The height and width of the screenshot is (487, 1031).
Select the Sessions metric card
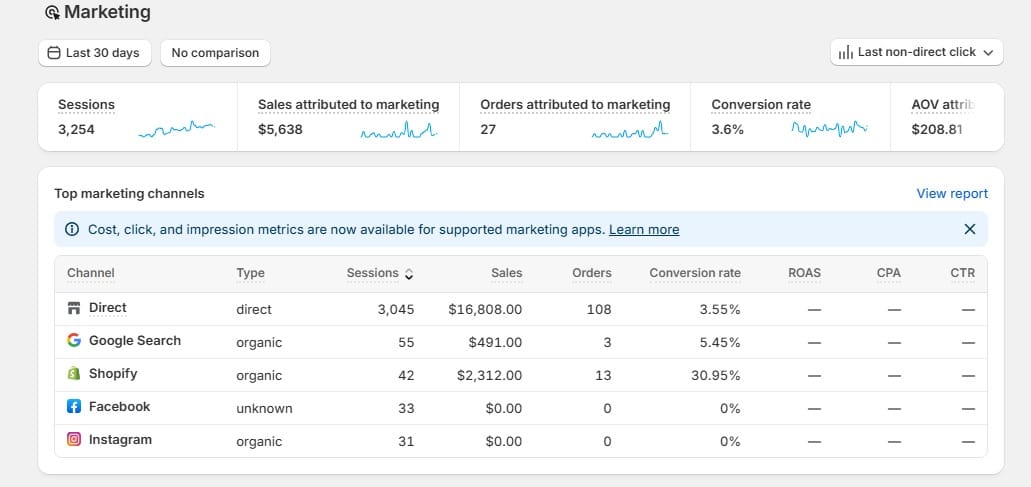tap(137, 117)
